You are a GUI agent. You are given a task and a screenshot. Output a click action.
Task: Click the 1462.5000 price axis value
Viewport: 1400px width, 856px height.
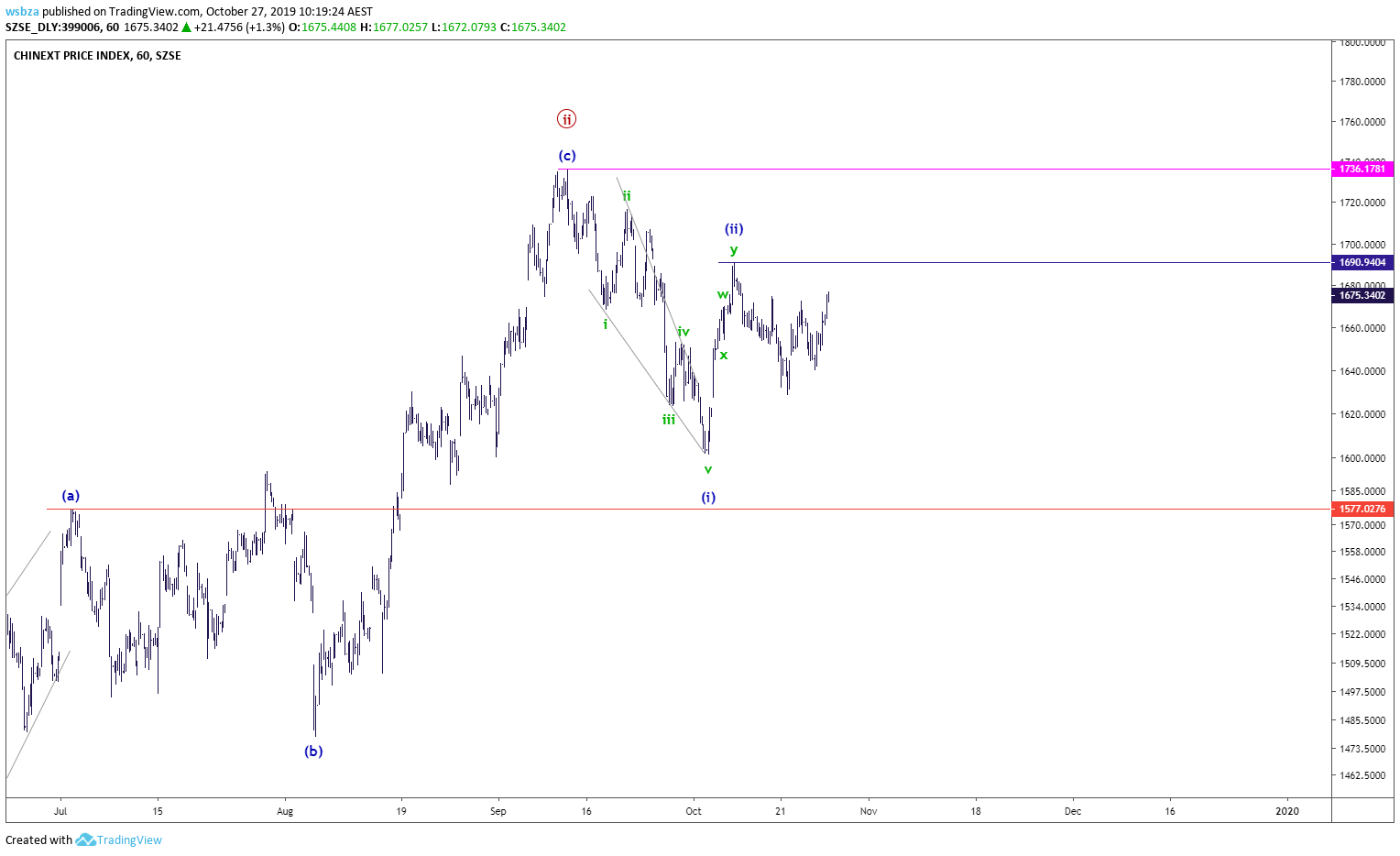[1362, 775]
